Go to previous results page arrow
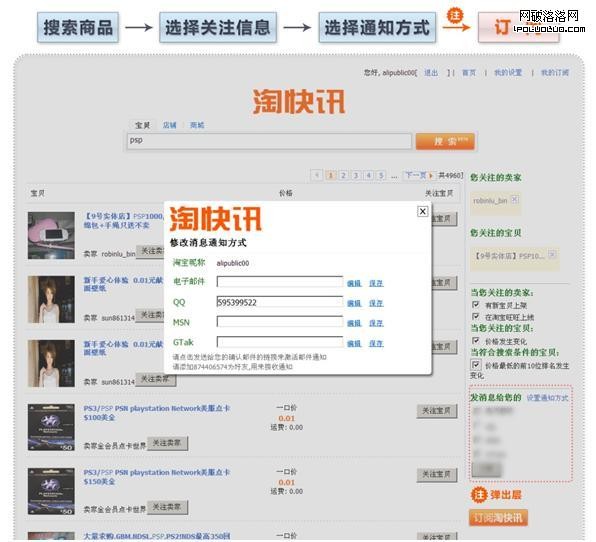Image resolution: width=596 pixels, height=542 pixels. click(x=317, y=175)
